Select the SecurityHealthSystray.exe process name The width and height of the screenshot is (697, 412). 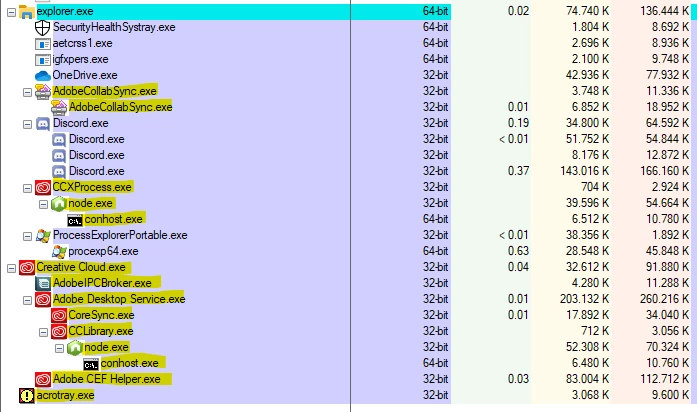tap(114, 27)
